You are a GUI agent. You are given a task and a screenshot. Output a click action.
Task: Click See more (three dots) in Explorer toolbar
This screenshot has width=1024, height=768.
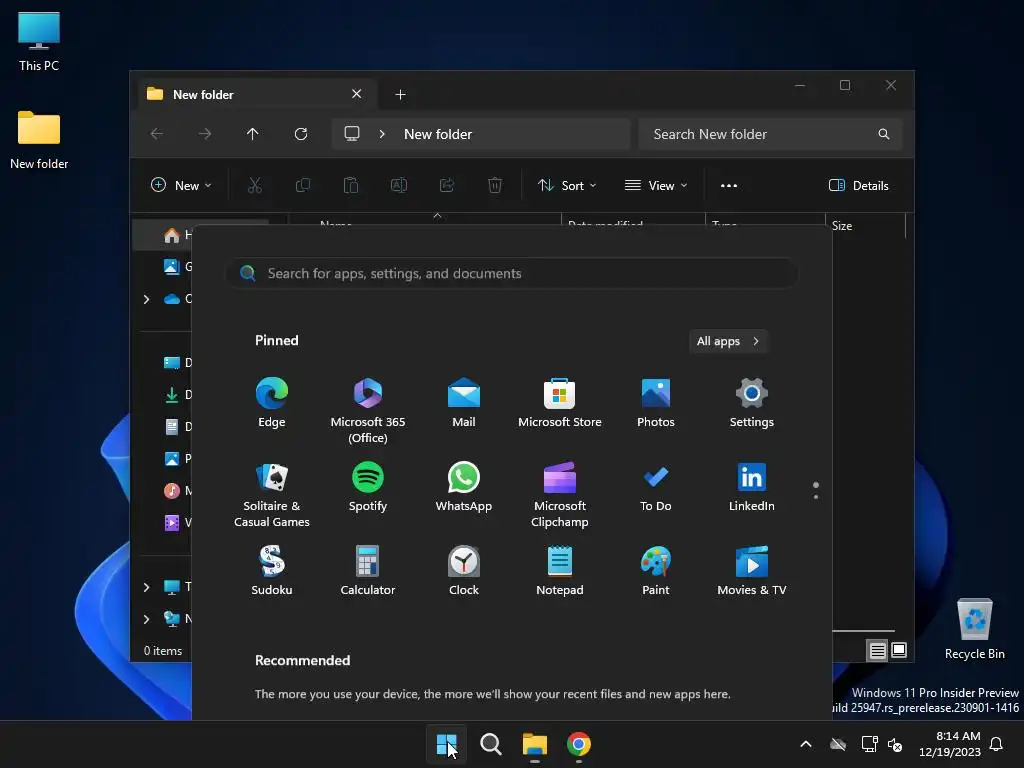click(729, 185)
